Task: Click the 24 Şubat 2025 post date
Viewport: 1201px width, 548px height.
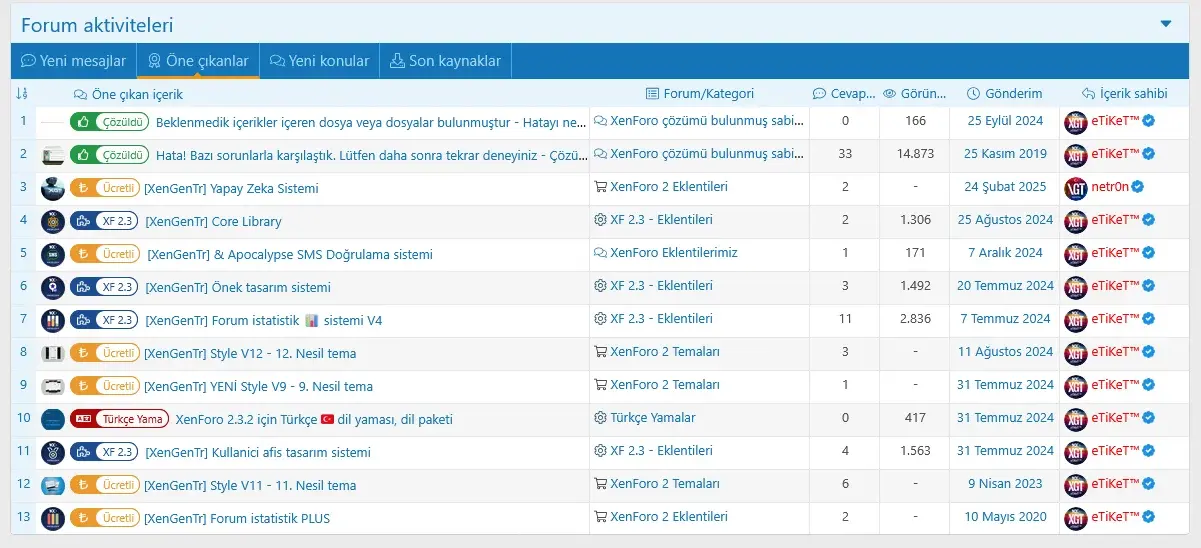Action: [x=1005, y=187]
